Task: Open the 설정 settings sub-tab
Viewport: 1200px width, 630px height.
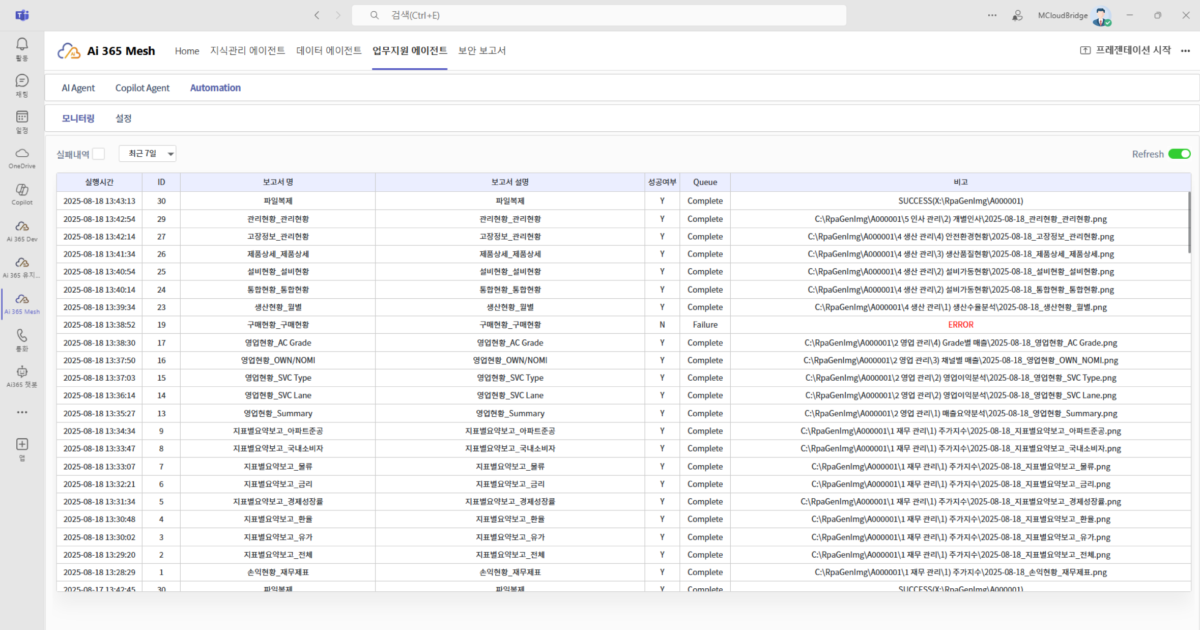Action: coord(124,118)
